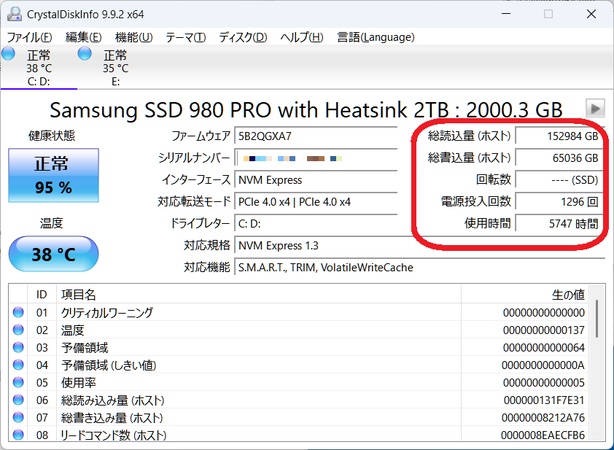Click the transfer mode field PCIe 4.0 x4
614x450 pixels.
tap(316, 202)
